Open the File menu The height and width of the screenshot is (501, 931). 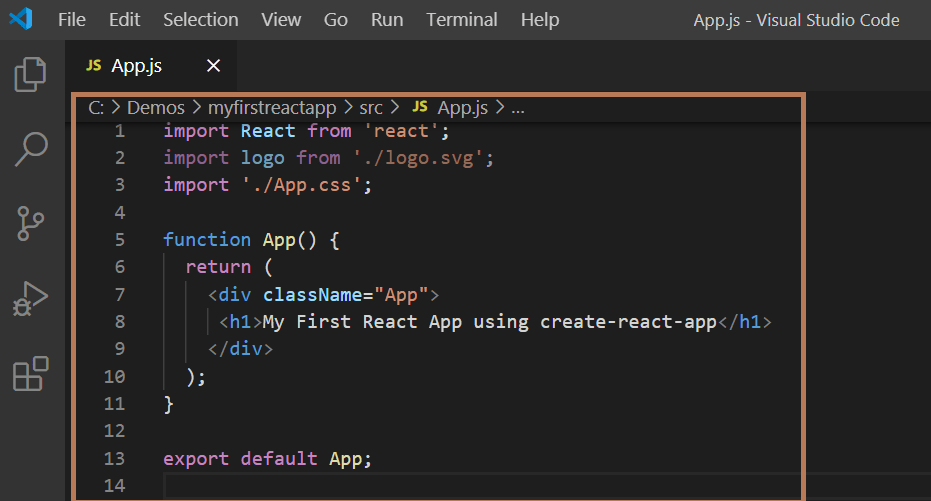click(72, 20)
